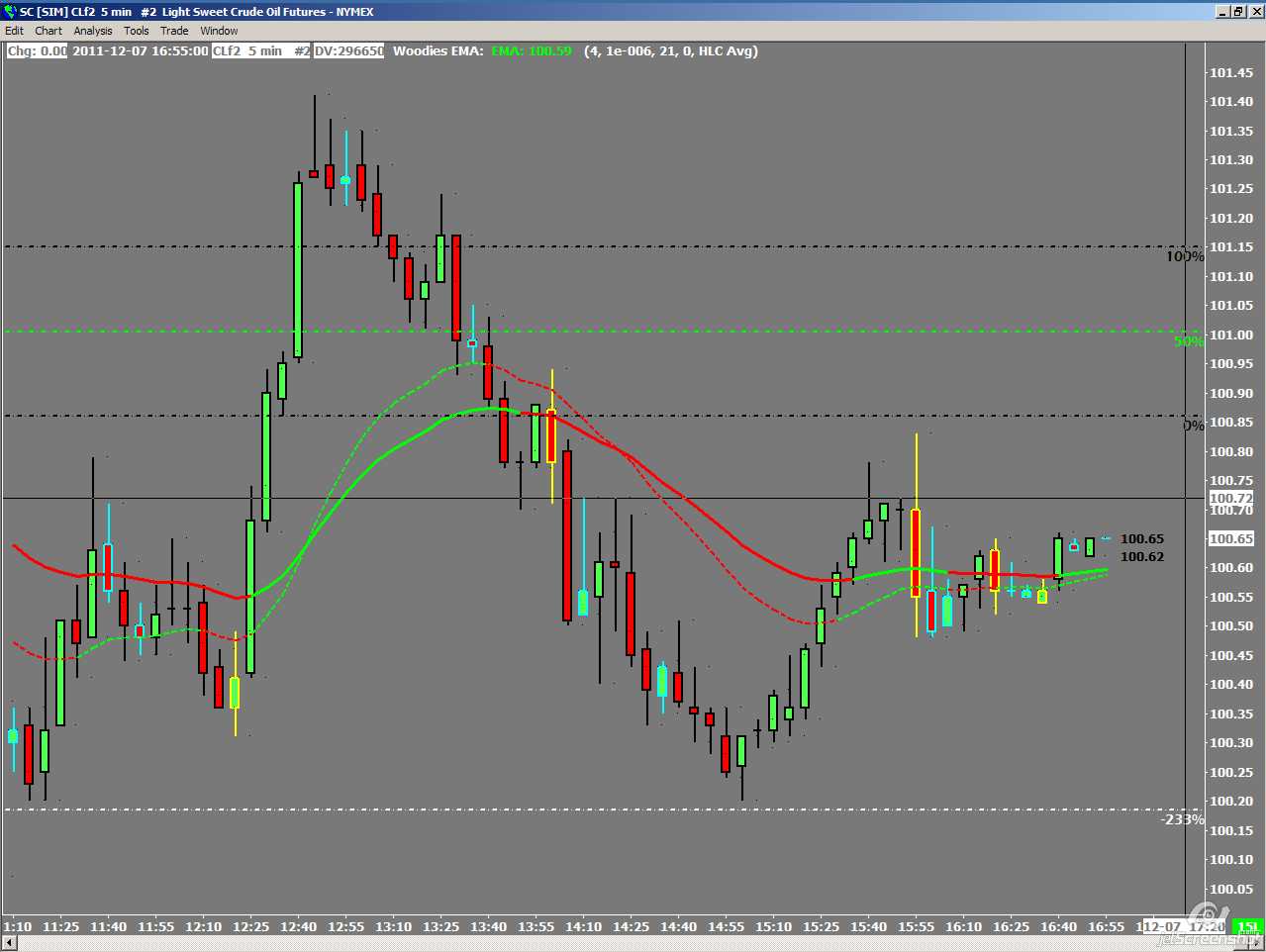The width and height of the screenshot is (1266, 952).
Task: Open the Analysis menu
Action: [x=93, y=31]
